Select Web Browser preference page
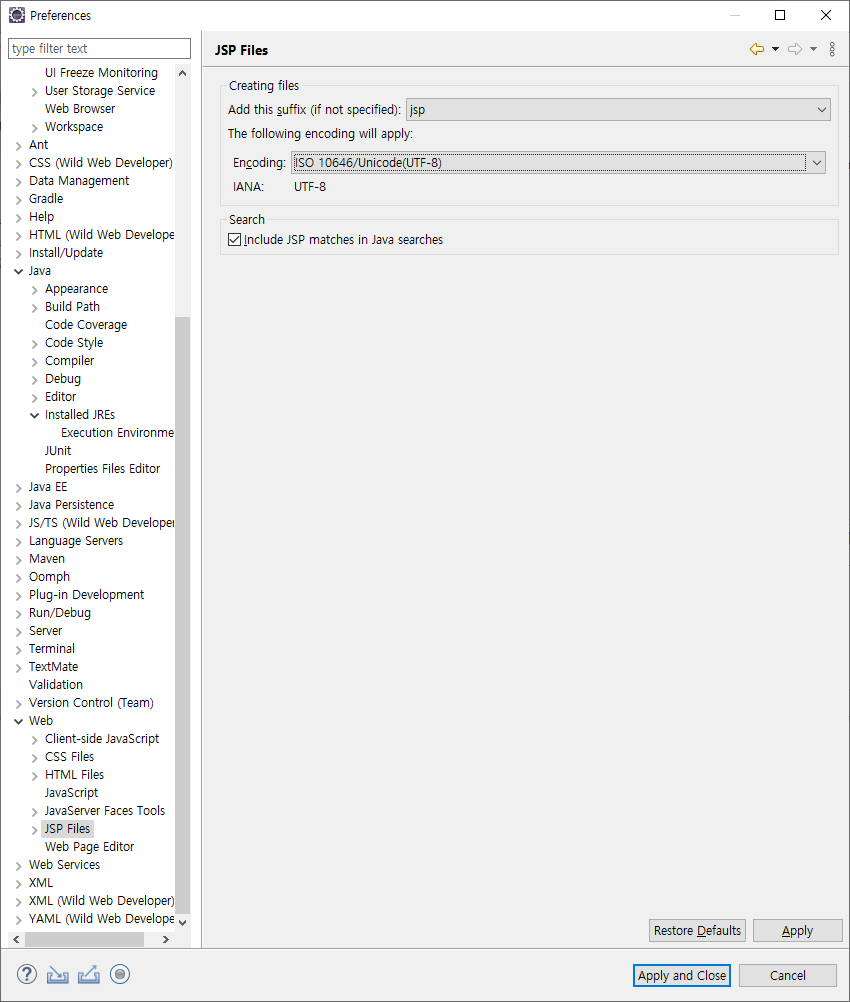850x1002 pixels. pyautogui.click(x=80, y=109)
